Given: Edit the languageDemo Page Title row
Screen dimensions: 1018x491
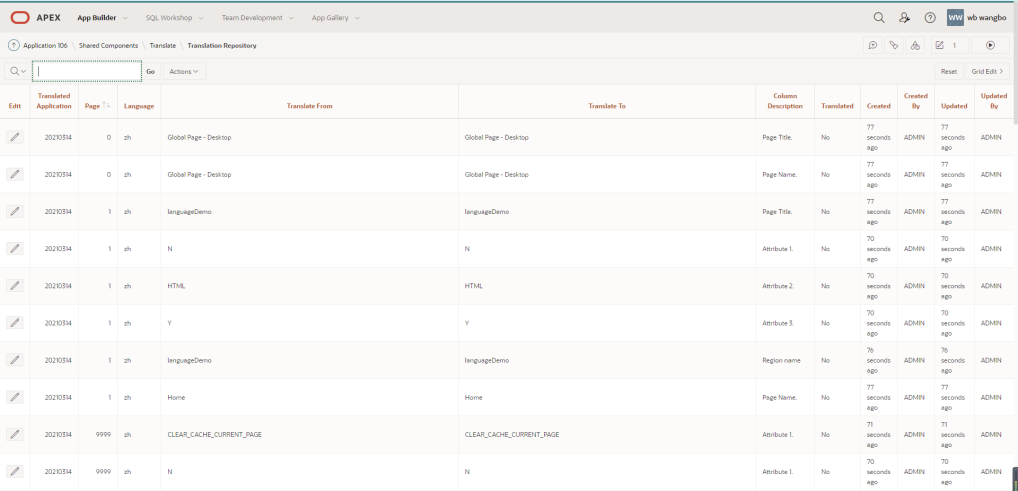Looking at the screenshot, I should (x=15, y=211).
